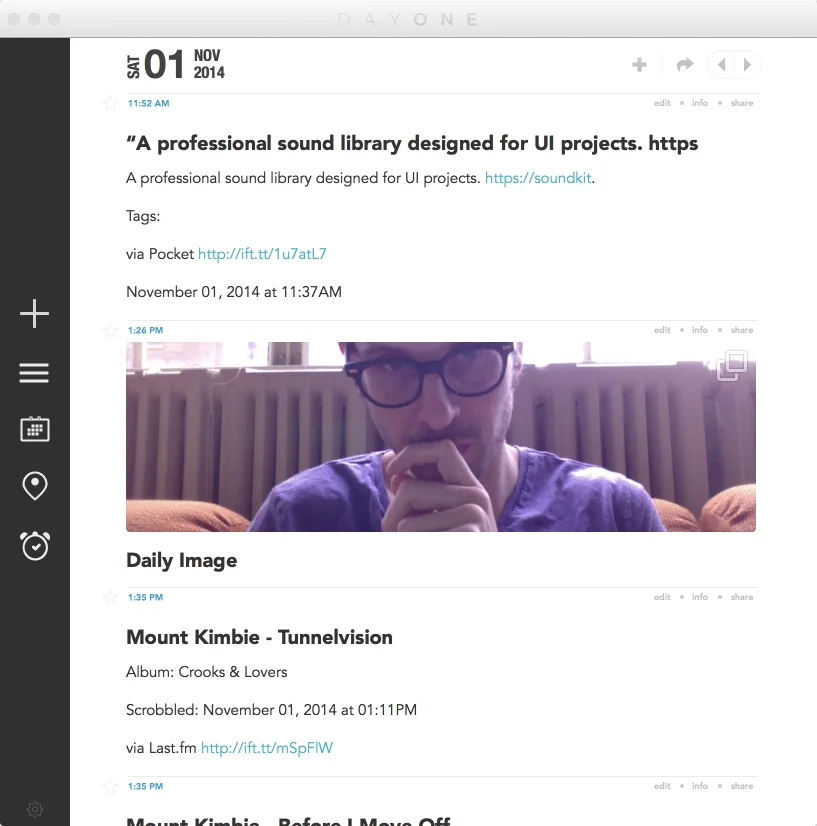Add a new entry using the toolbar plus icon
Viewport: 817px width, 826px height.
tap(638, 64)
